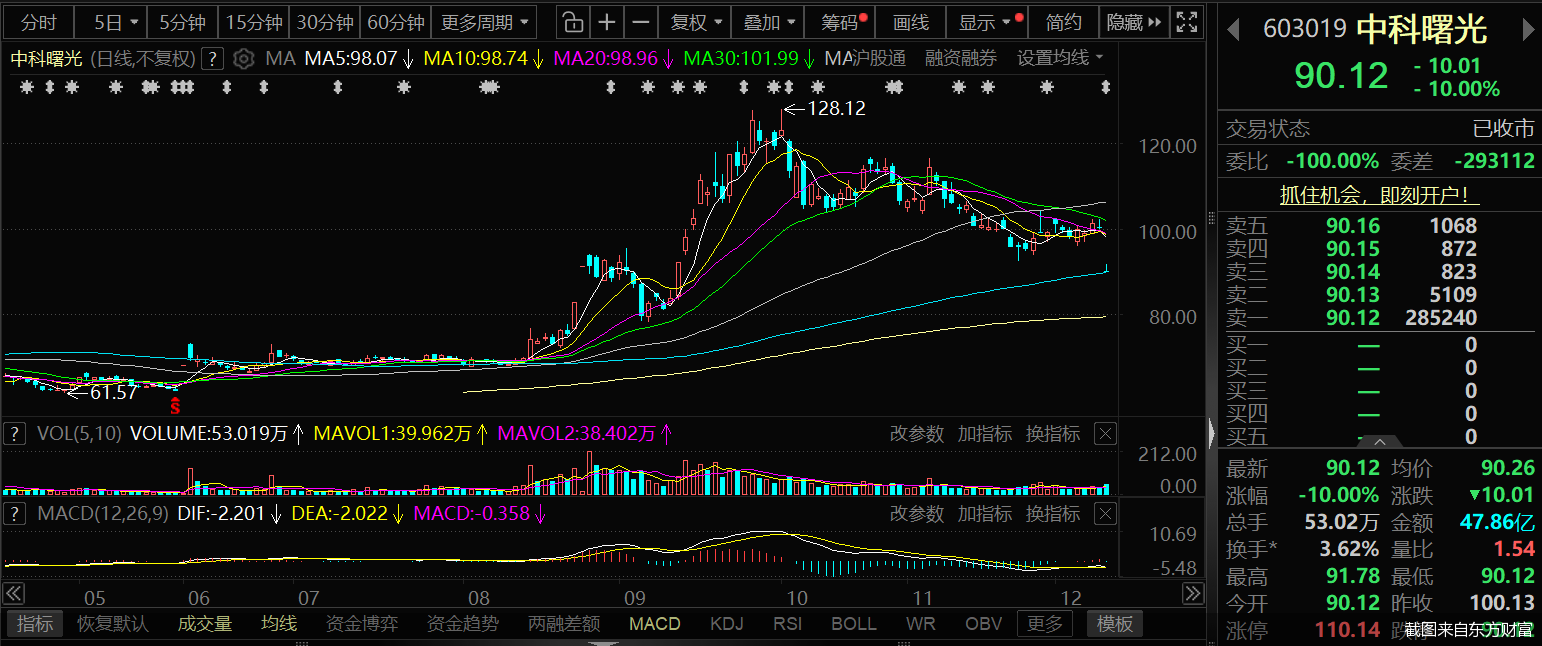
Task: Click 改参数 in the VOL panel
Action: [916, 434]
